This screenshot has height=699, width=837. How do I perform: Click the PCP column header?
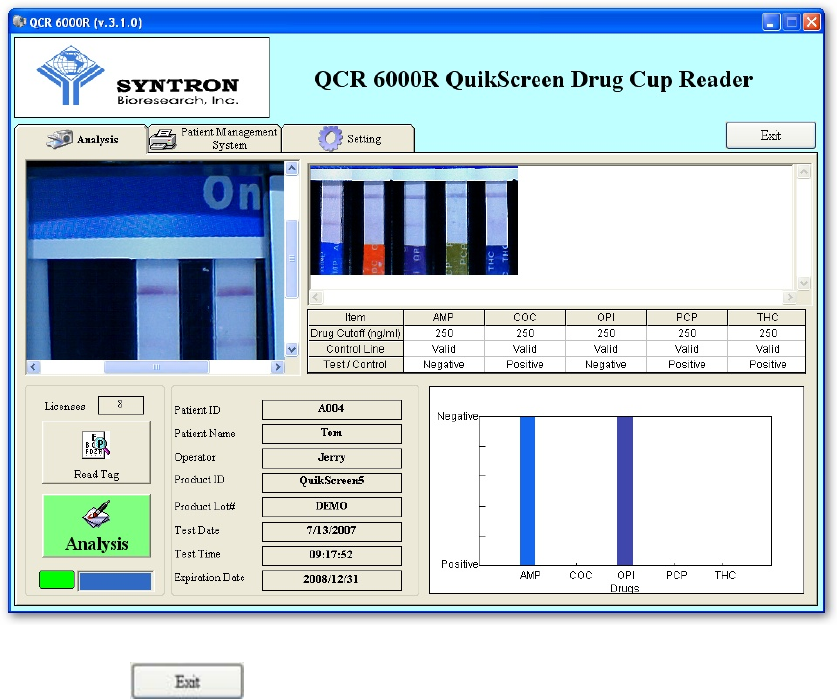click(687, 317)
